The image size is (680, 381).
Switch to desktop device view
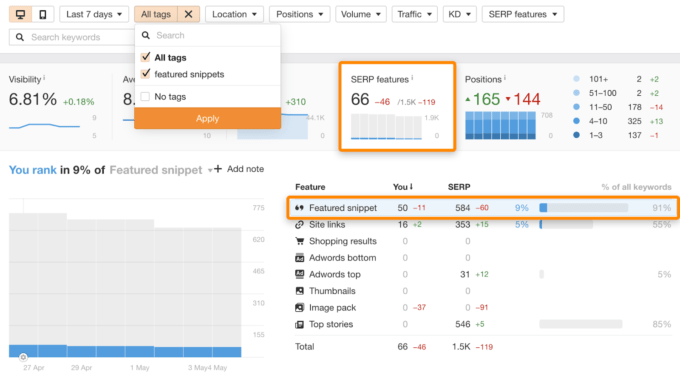point(20,14)
